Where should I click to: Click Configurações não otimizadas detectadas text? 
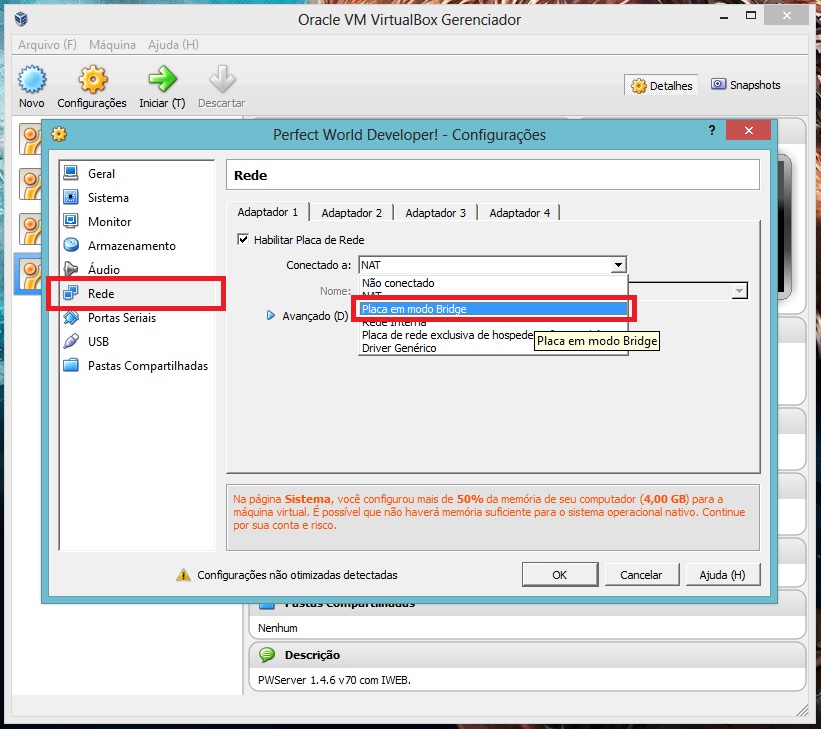[297, 575]
